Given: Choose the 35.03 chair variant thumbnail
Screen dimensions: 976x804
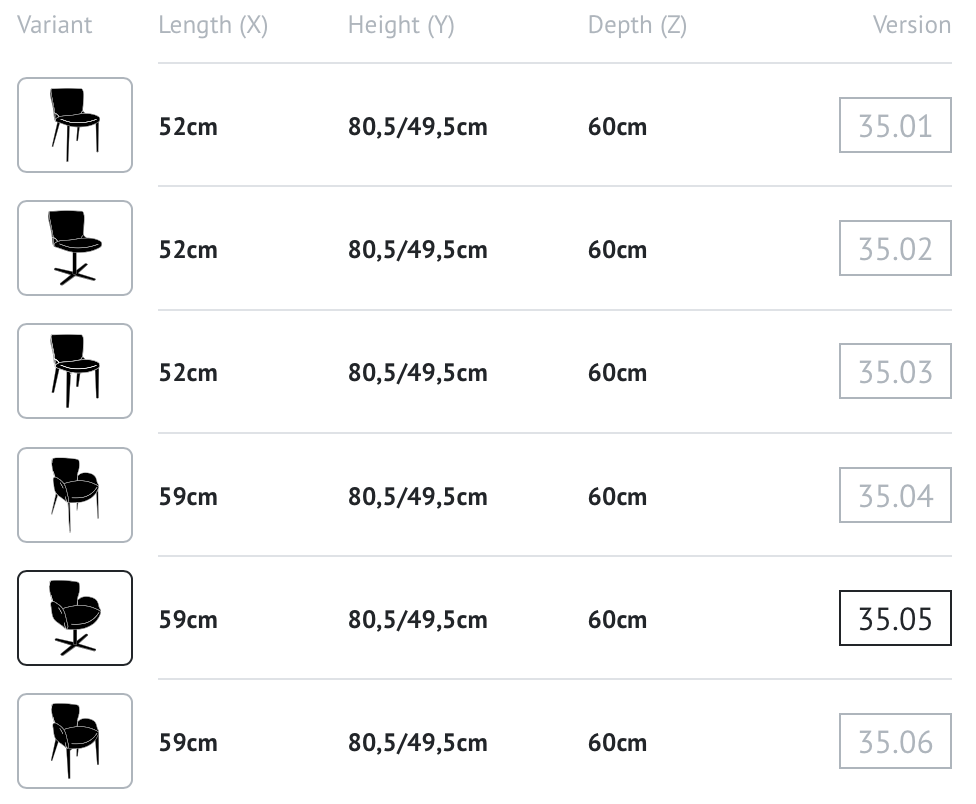Looking at the screenshot, I should [75, 371].
